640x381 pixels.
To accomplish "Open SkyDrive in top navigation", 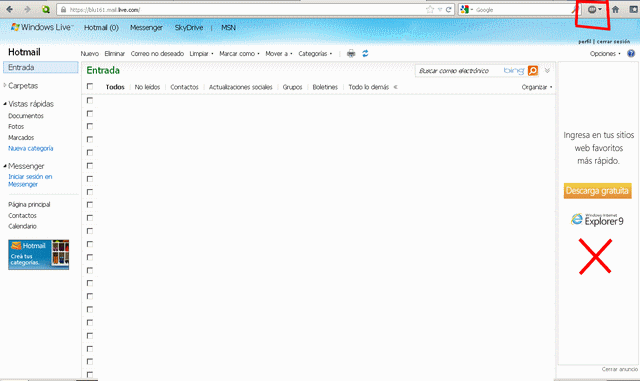I will [x=189, y=27].
